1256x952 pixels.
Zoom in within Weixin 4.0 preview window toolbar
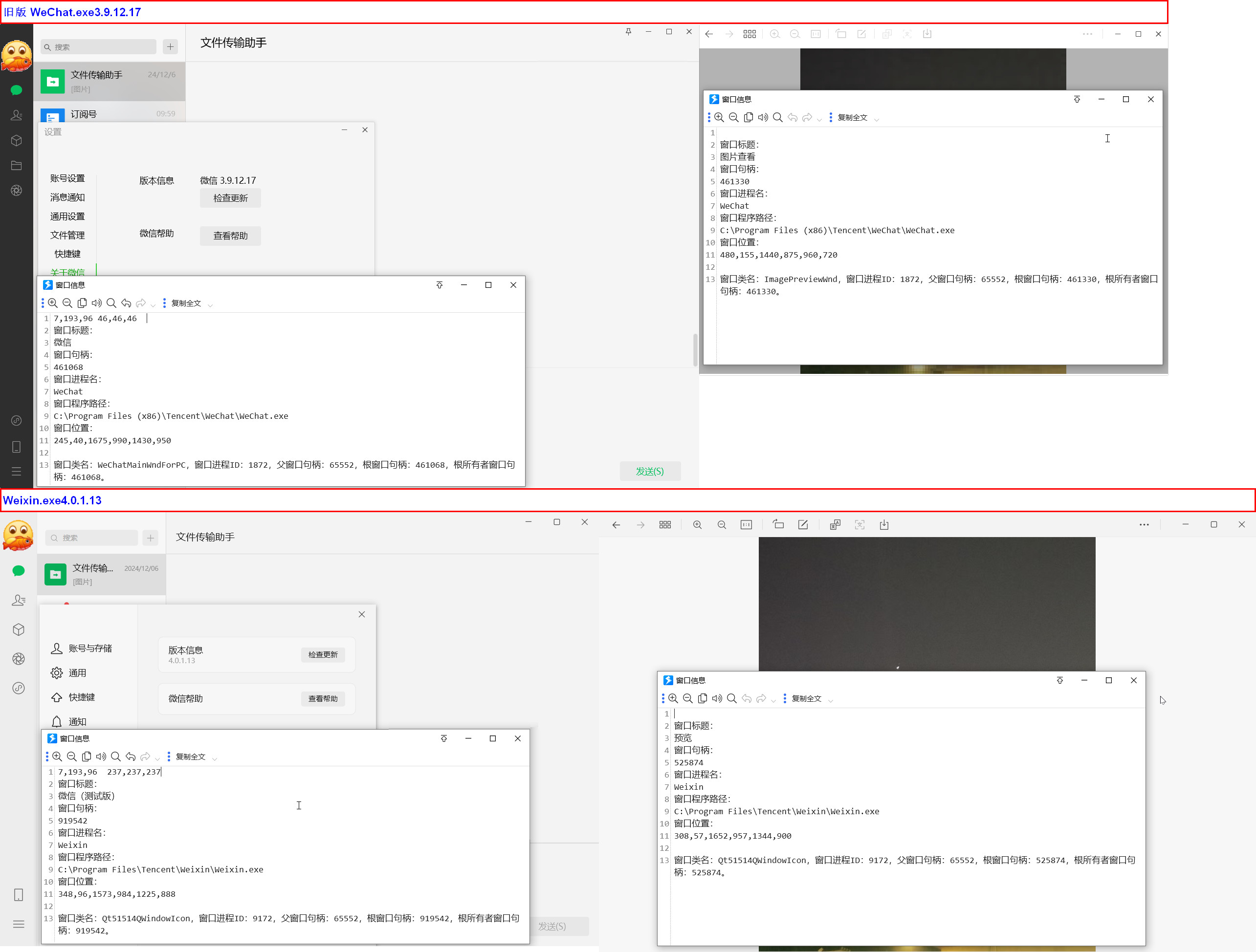pos(697,525)
